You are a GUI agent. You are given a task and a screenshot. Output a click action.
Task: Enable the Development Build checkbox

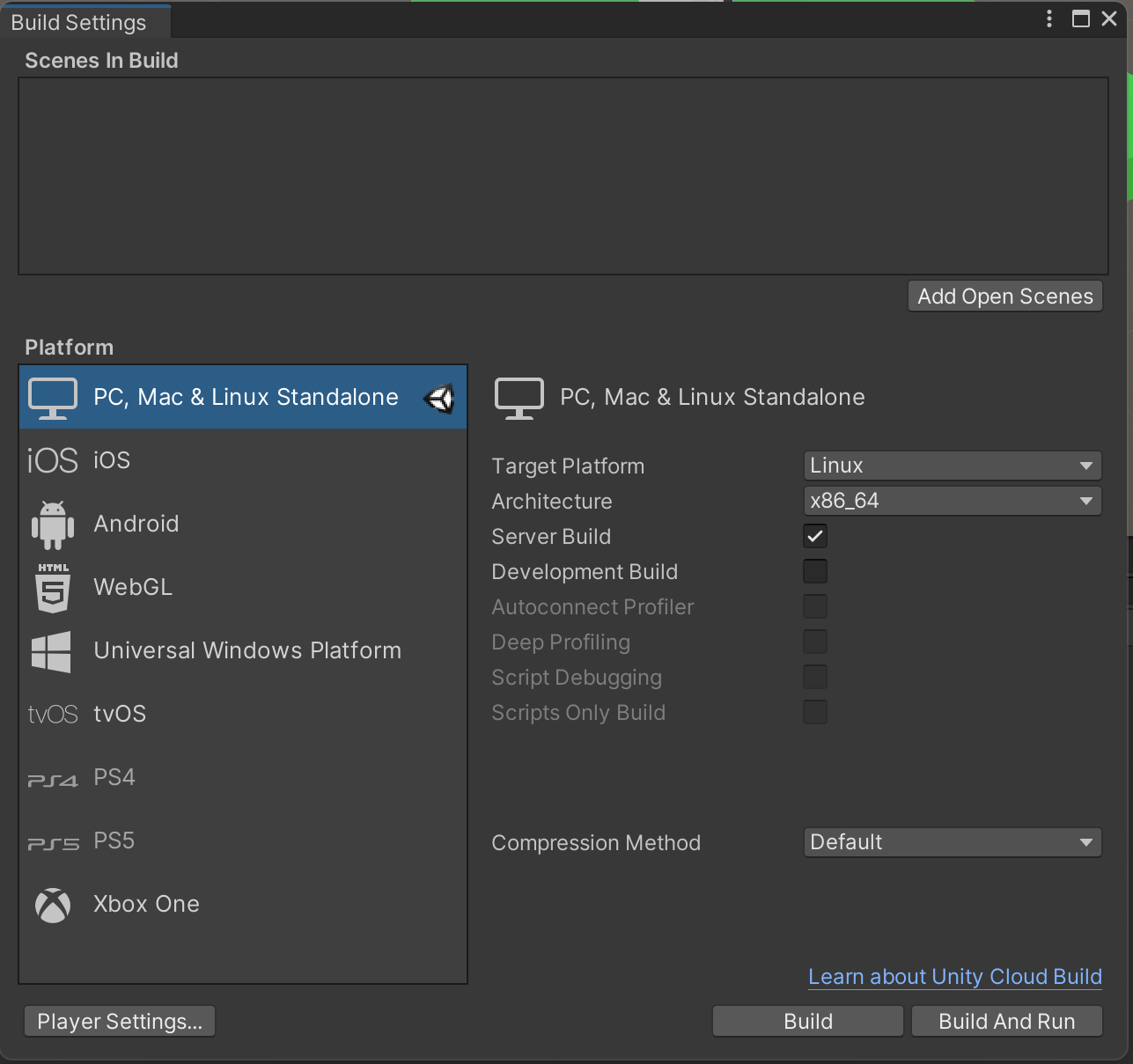point(815,571)
